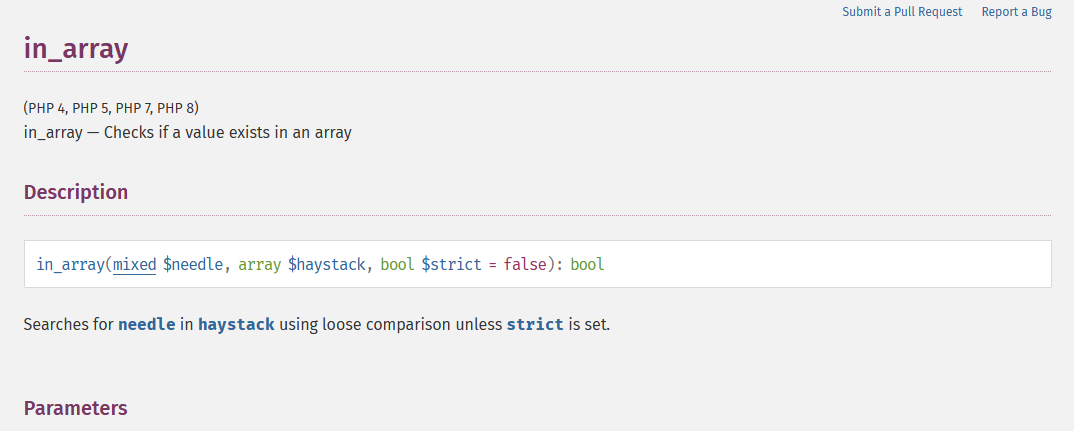
Task: Click the bold needle word in description
Action: [147, 325]
